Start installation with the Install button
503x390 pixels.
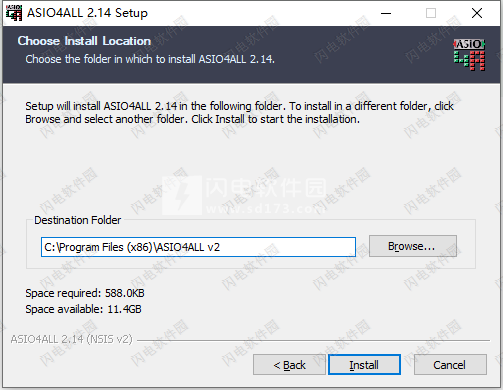click(364, 365)
